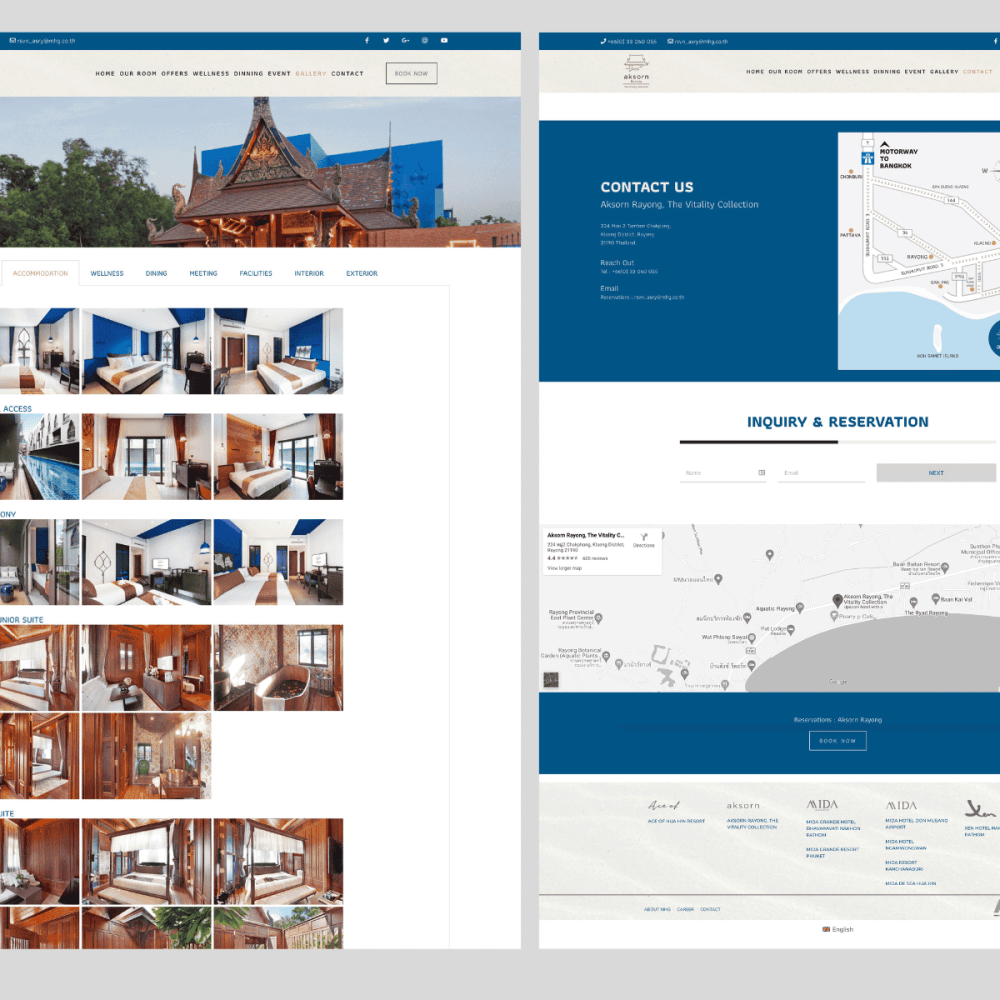Open the Twitter icon on the gallery page
This screenshot has width=1000, height=1000.
pos(386,40)
